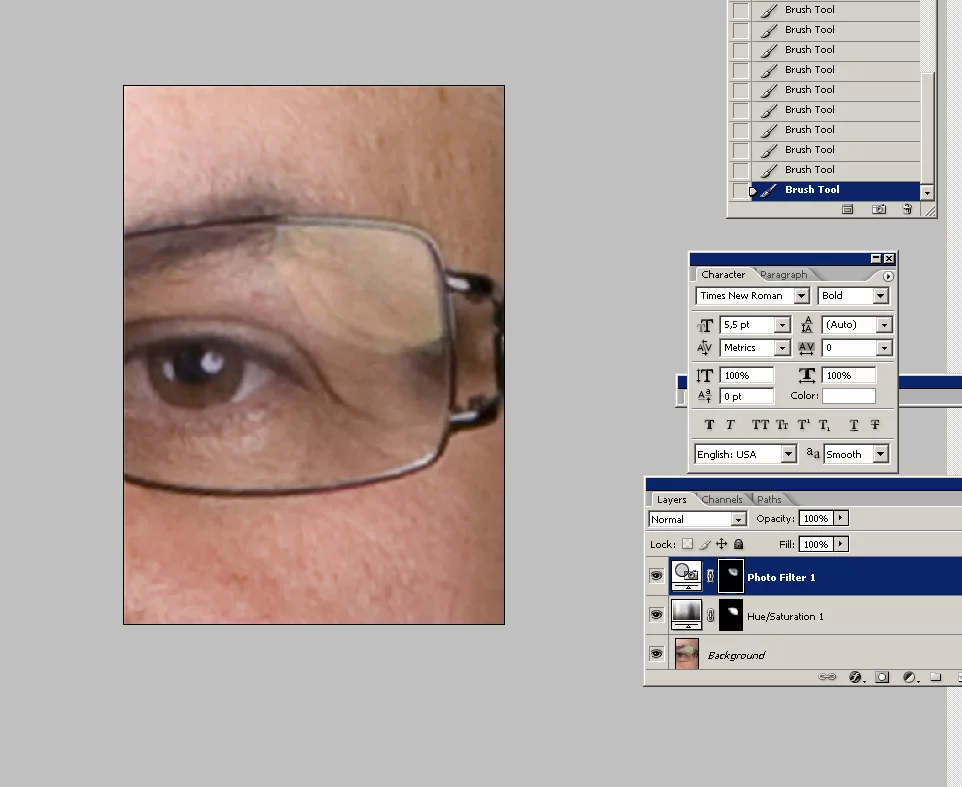
Task: Click the text Color swatch
Action: (x=848, y=396)
